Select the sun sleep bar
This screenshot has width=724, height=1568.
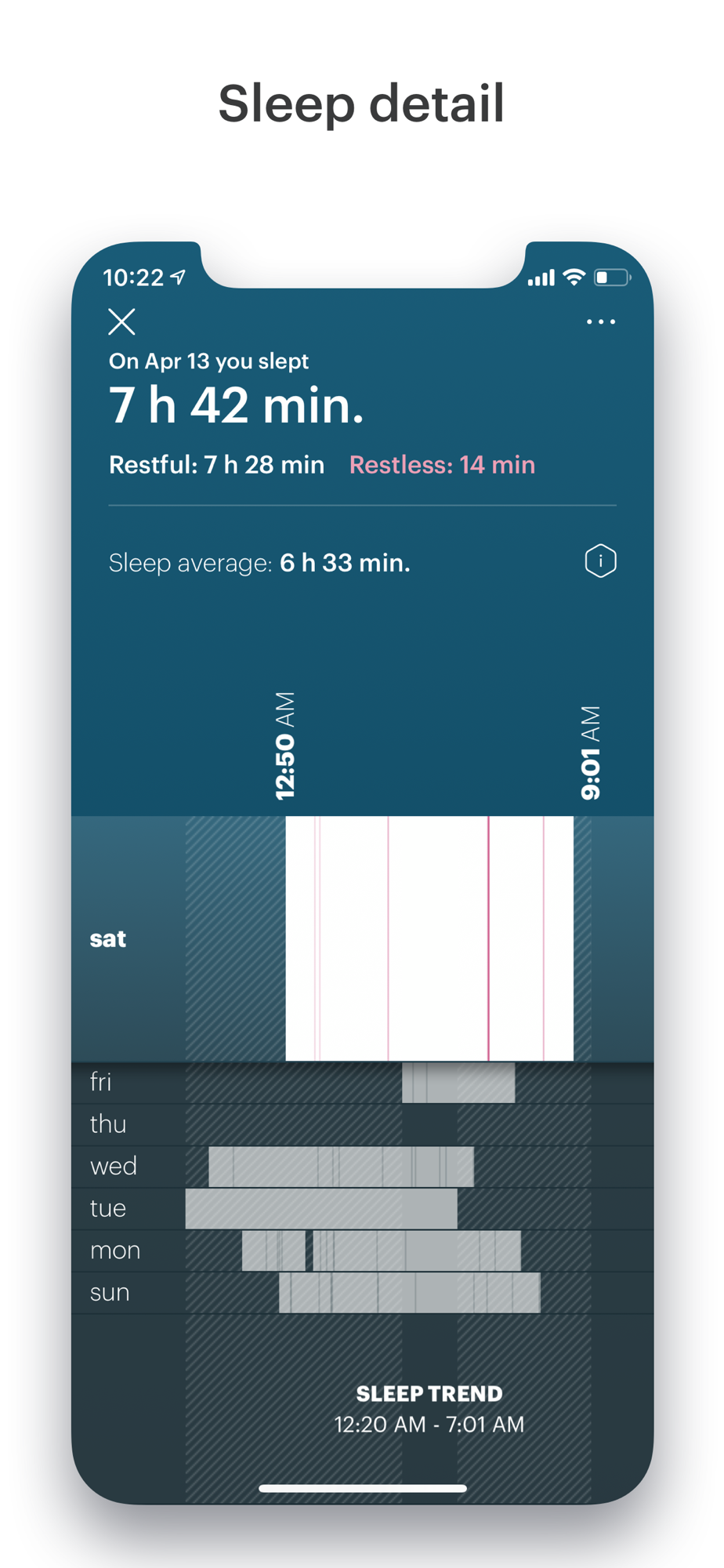coord(409,1293)
